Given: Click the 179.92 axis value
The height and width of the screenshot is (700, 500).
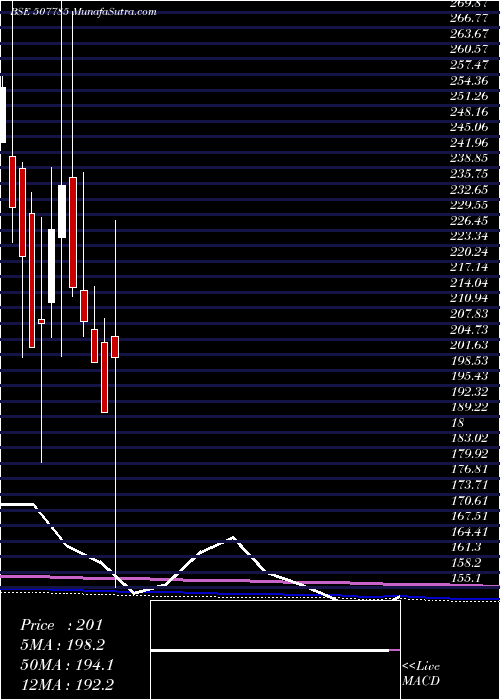Looking at the screenshot, I should click(x=470, y=454).
